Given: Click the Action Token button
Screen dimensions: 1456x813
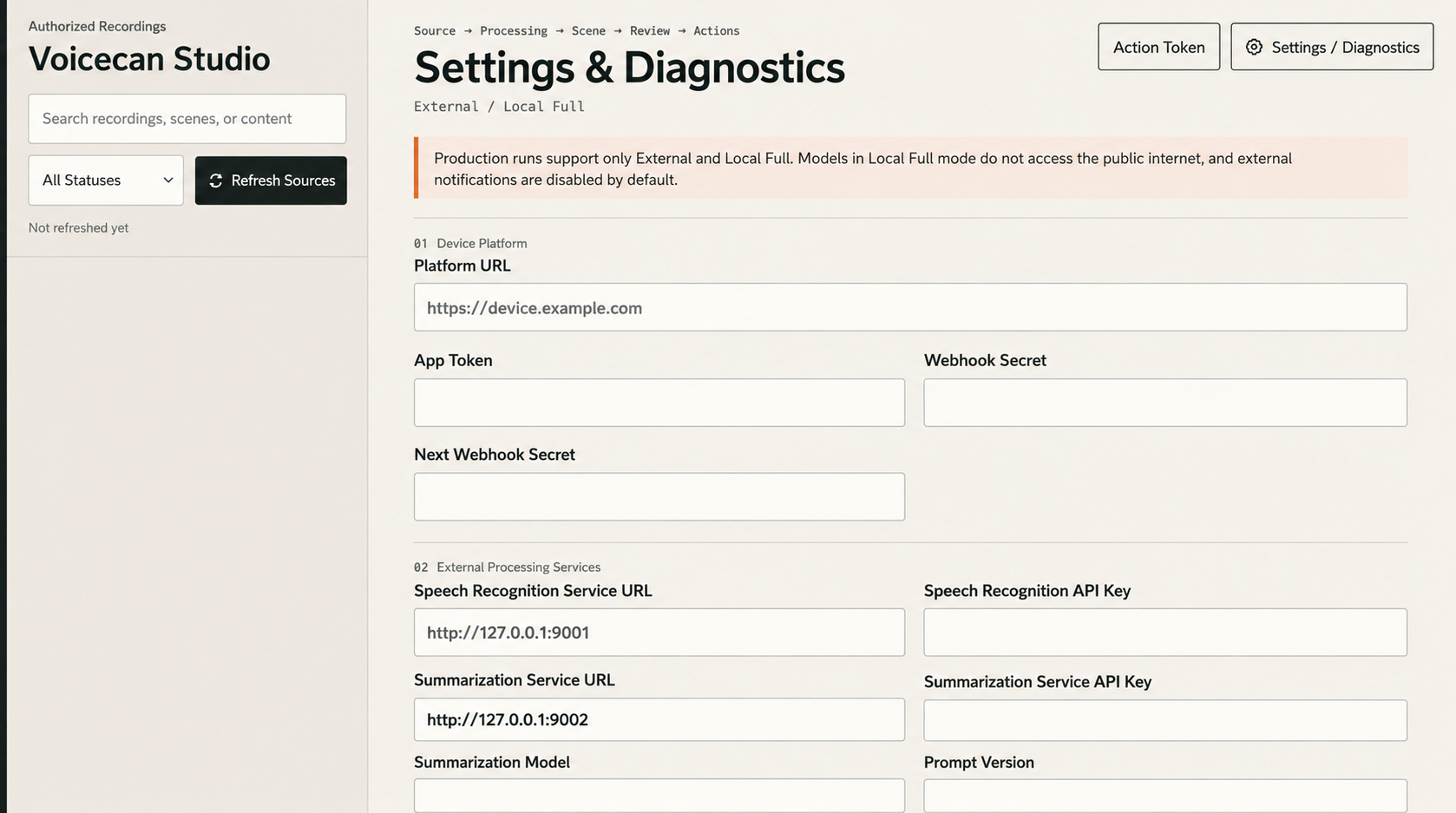Looking at the screenshot, I should click(1158, 47).
